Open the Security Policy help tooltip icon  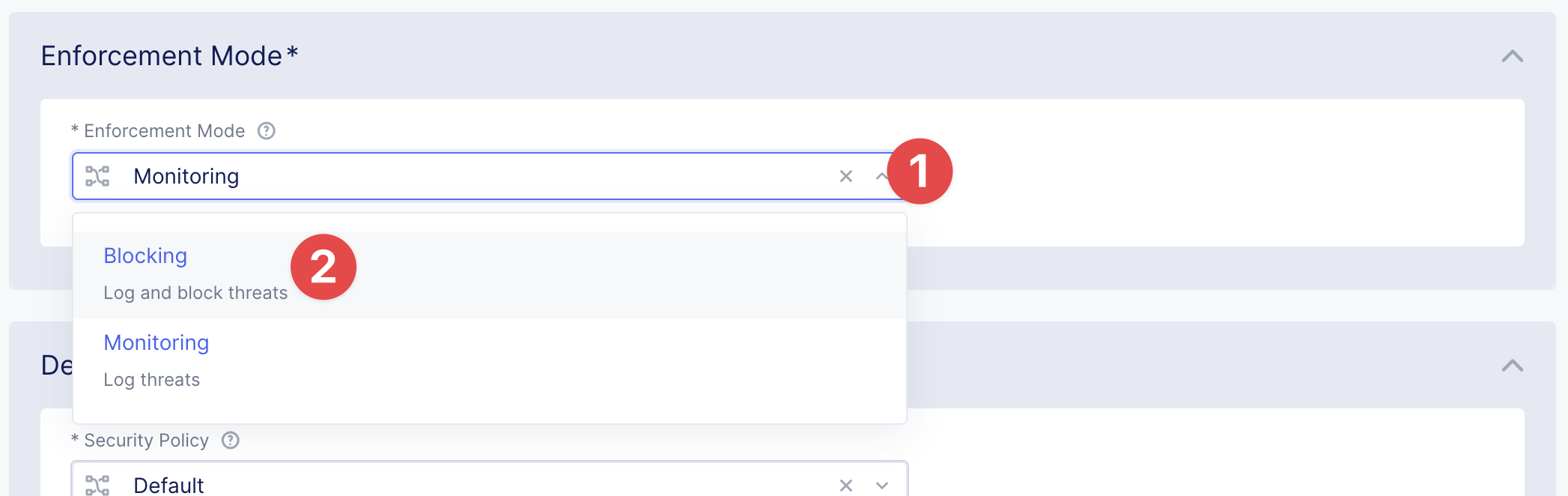click(231, 441)
